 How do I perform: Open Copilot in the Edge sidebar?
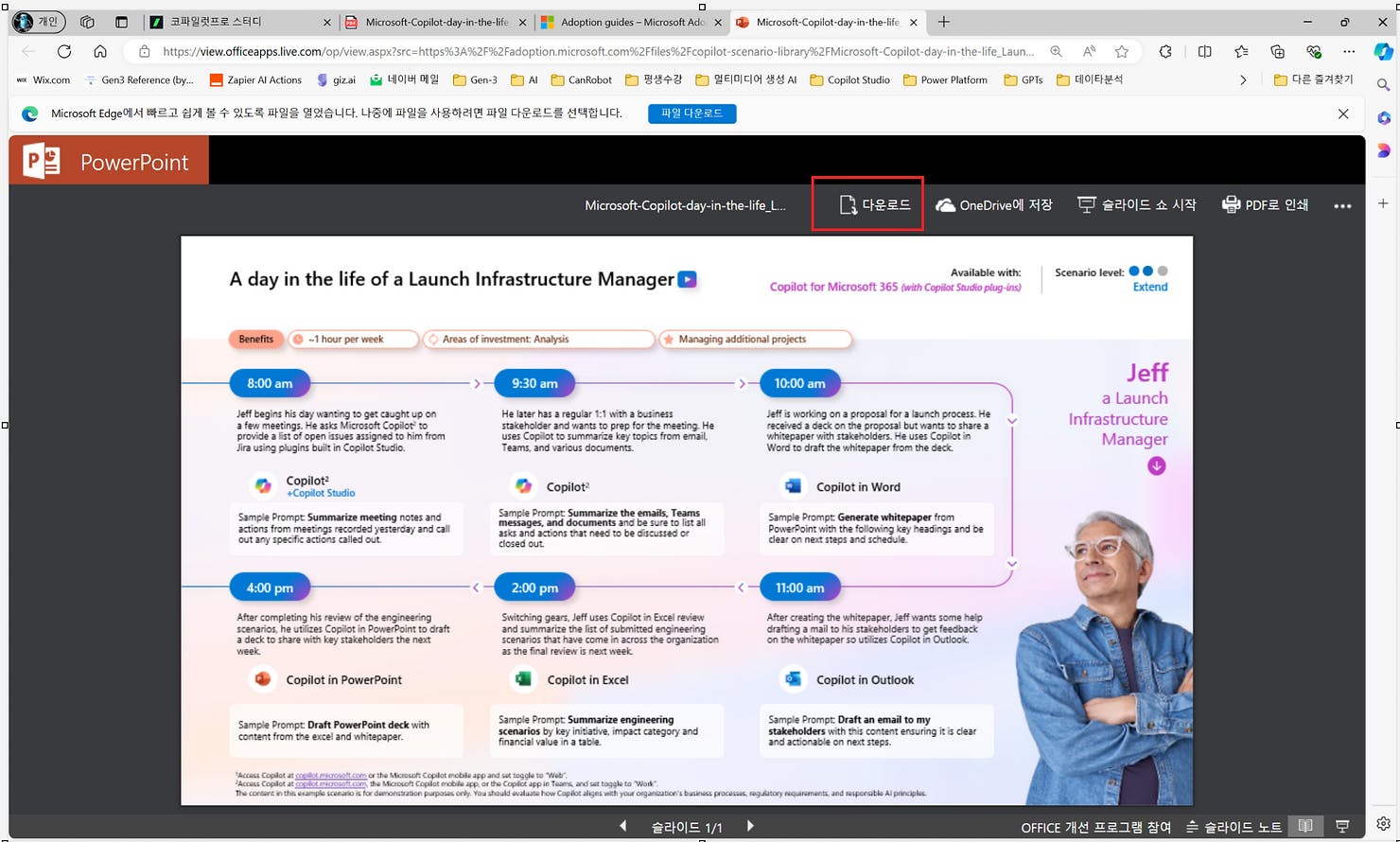point(1384,53)
